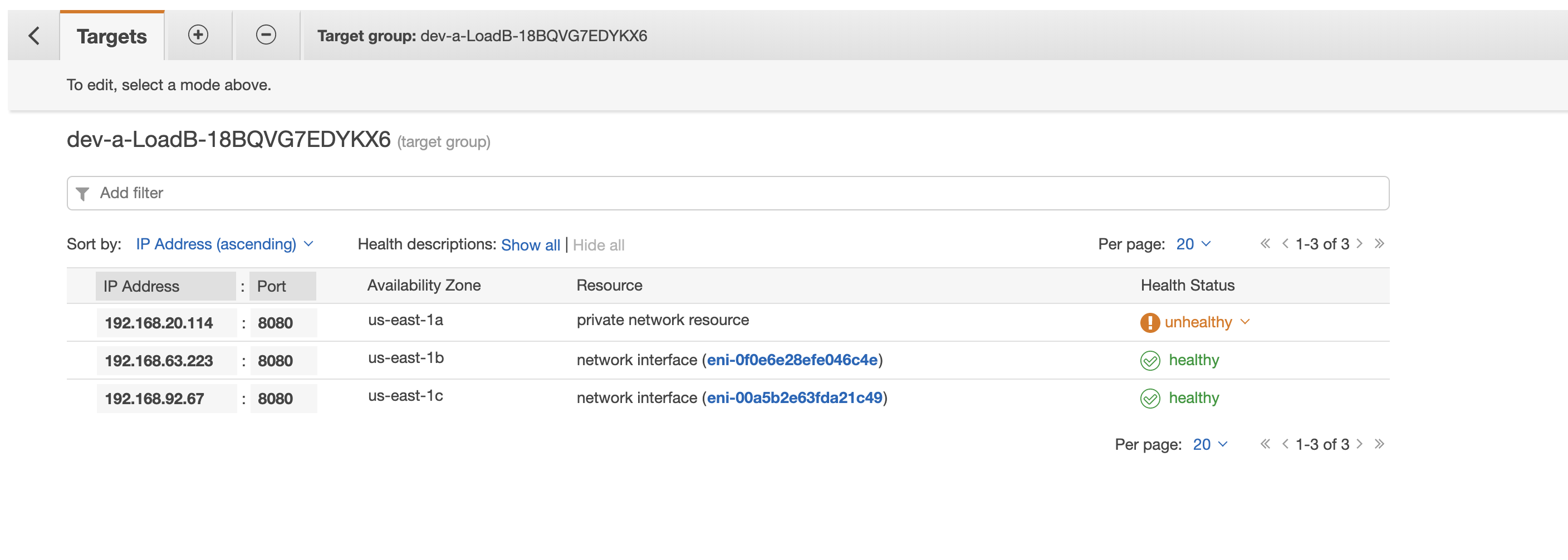This screenshot has width=1568, height=560.
Task: Click the add targets plus icon
Action: point(198,35)
